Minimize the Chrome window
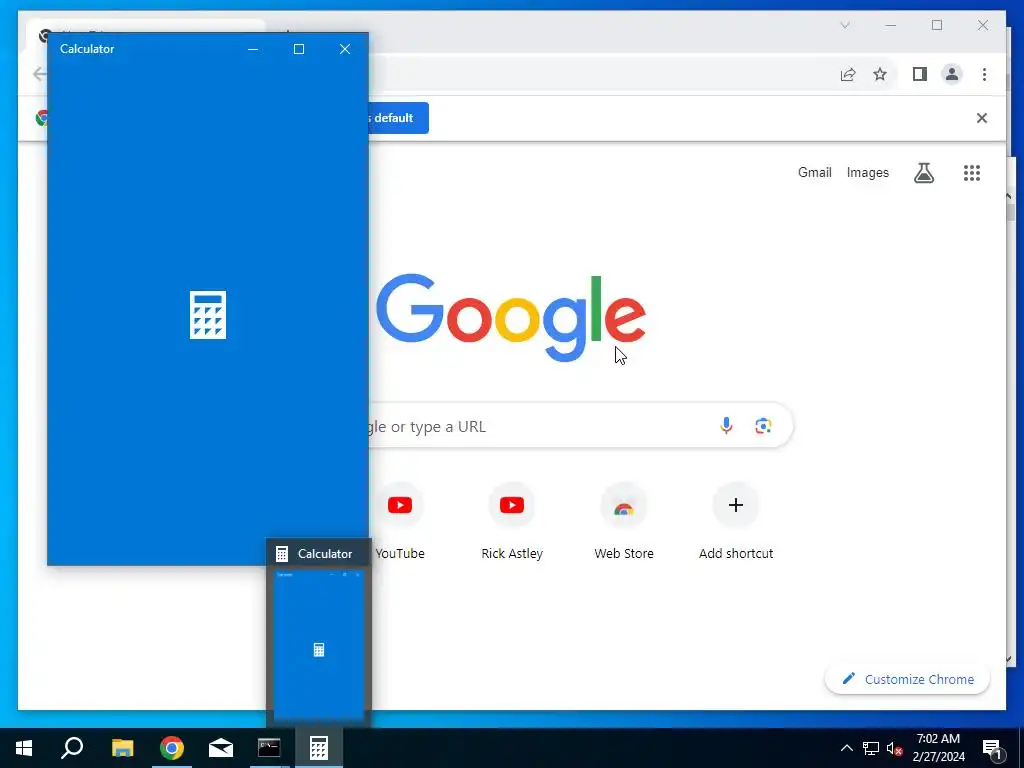The height and width of the screenshot is (768, 1024). click(891, 25)
